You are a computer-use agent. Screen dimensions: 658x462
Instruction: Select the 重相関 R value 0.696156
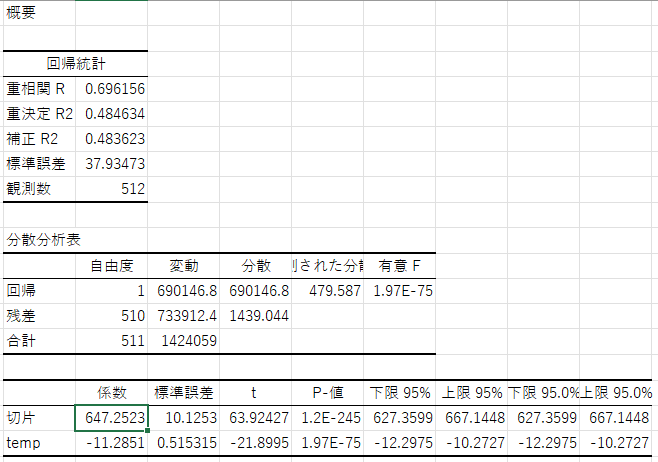114,89
